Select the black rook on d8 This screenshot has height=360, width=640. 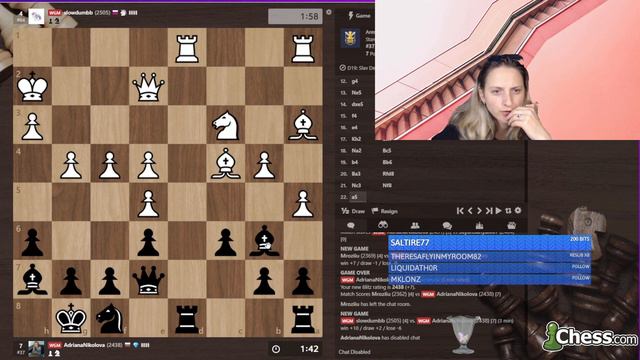pyautogui.click(x=187, y=319)
